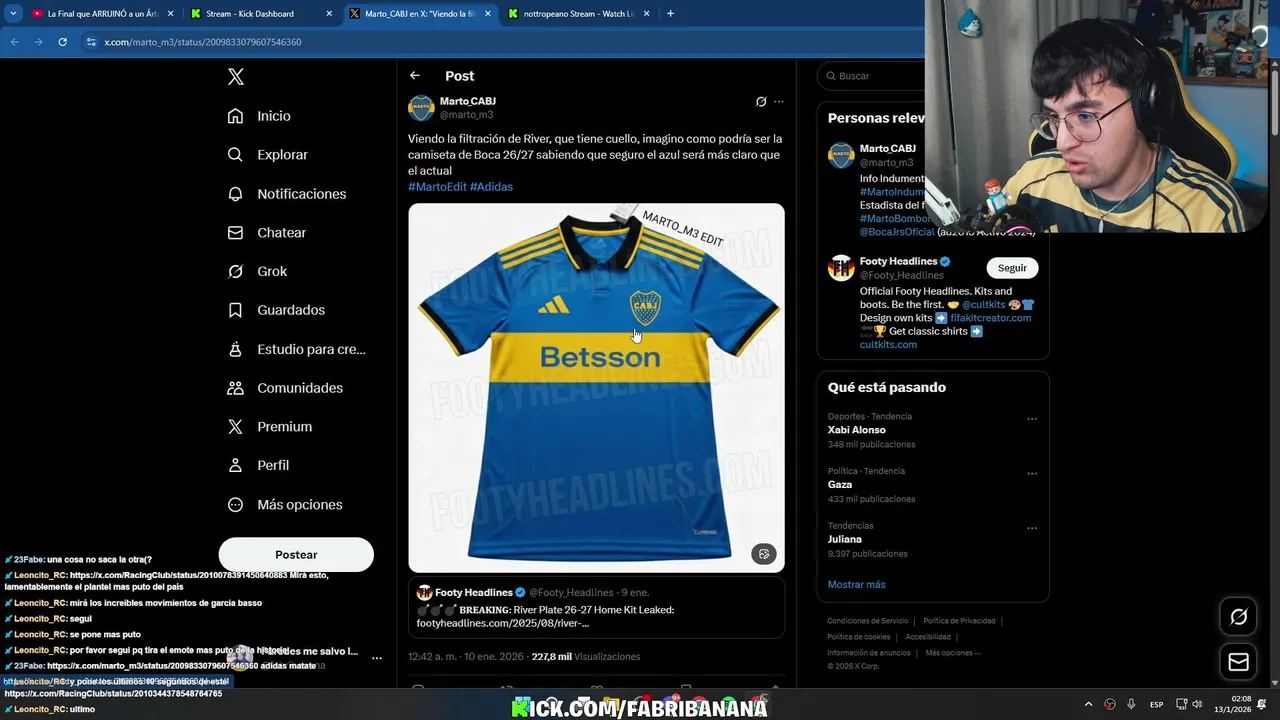Viewport: 1280px width, 720px height.
Task: Click the Comunidades people icon
Action: point(235,388)
